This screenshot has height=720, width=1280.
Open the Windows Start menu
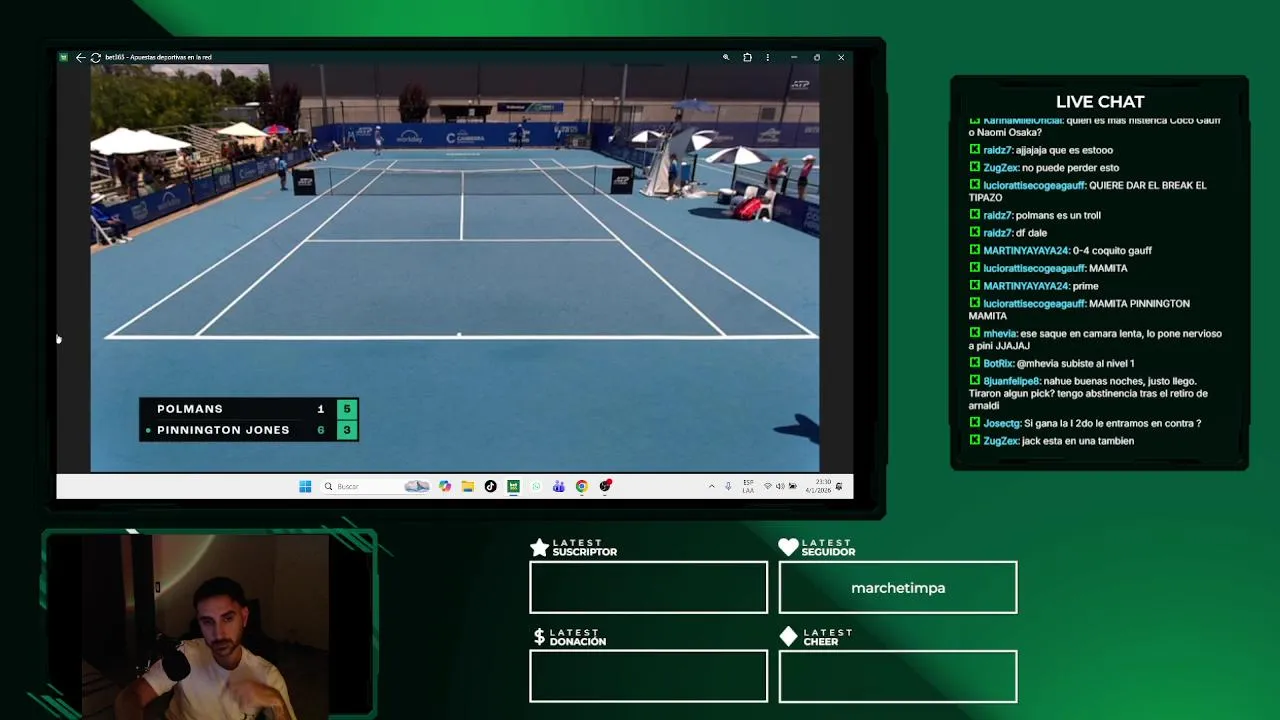305,486
